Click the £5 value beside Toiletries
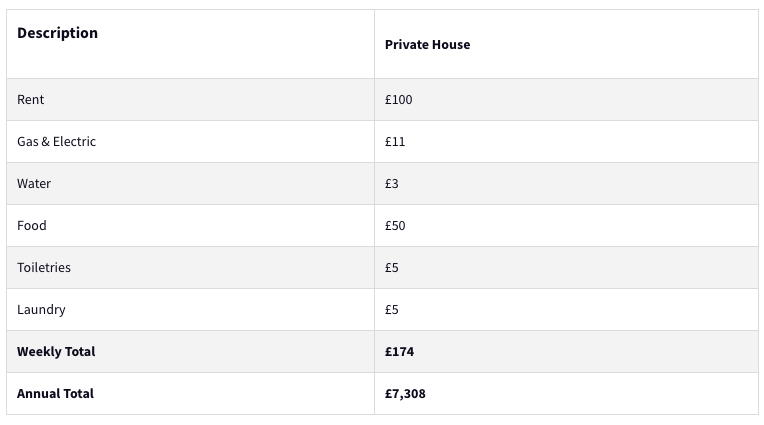The width and height of the screenshot is (764, 425). click(x=392, y=268)
